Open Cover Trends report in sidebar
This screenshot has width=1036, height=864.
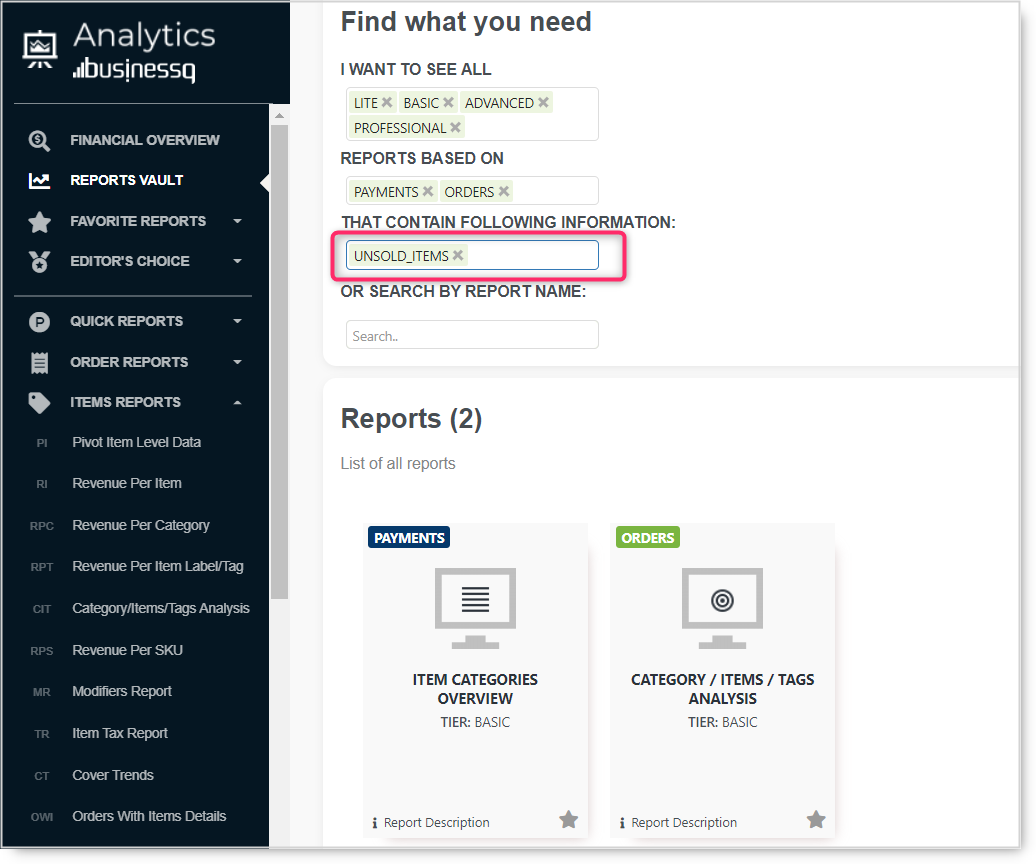[x=113, y=775]
